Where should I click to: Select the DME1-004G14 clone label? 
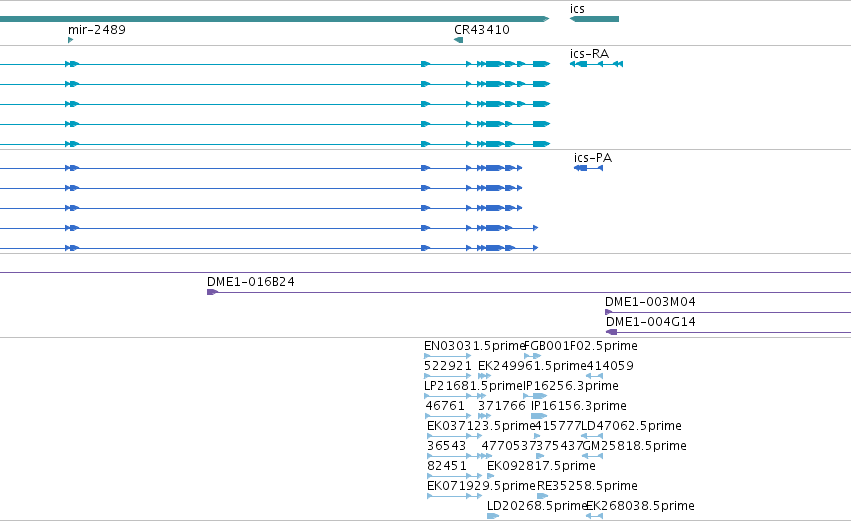[651, 322]
